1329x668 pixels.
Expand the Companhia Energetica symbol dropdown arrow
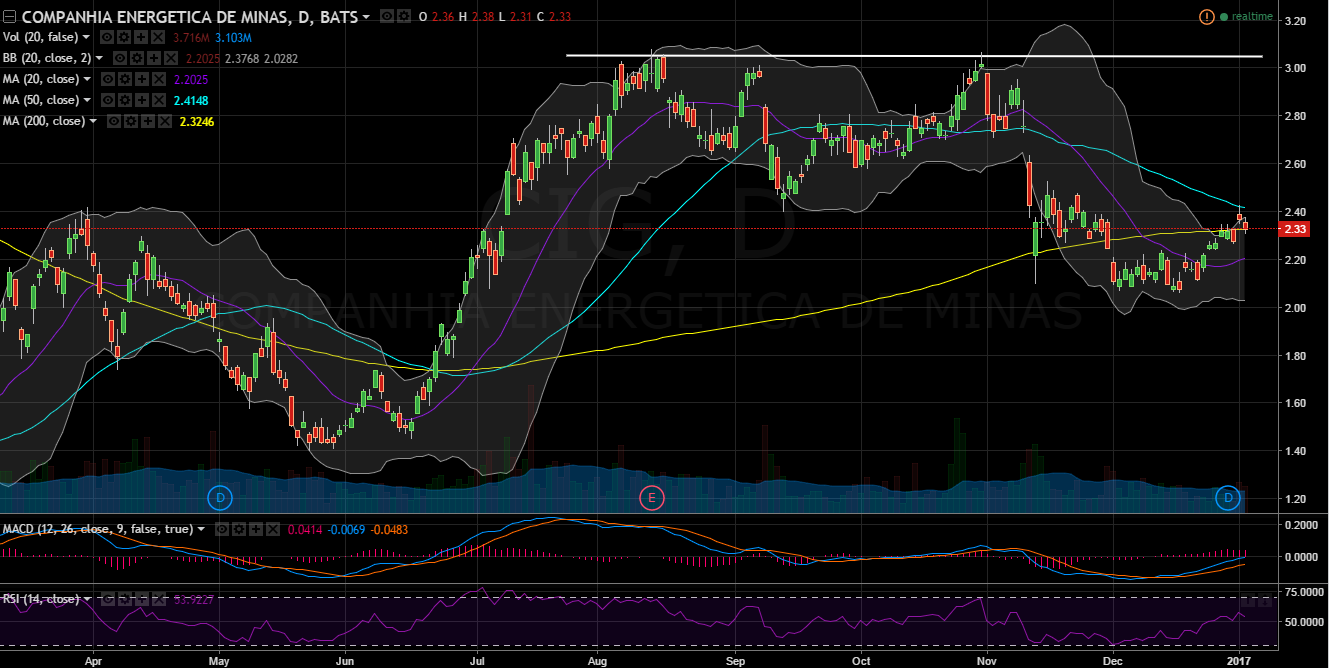(x=365, y=18)
